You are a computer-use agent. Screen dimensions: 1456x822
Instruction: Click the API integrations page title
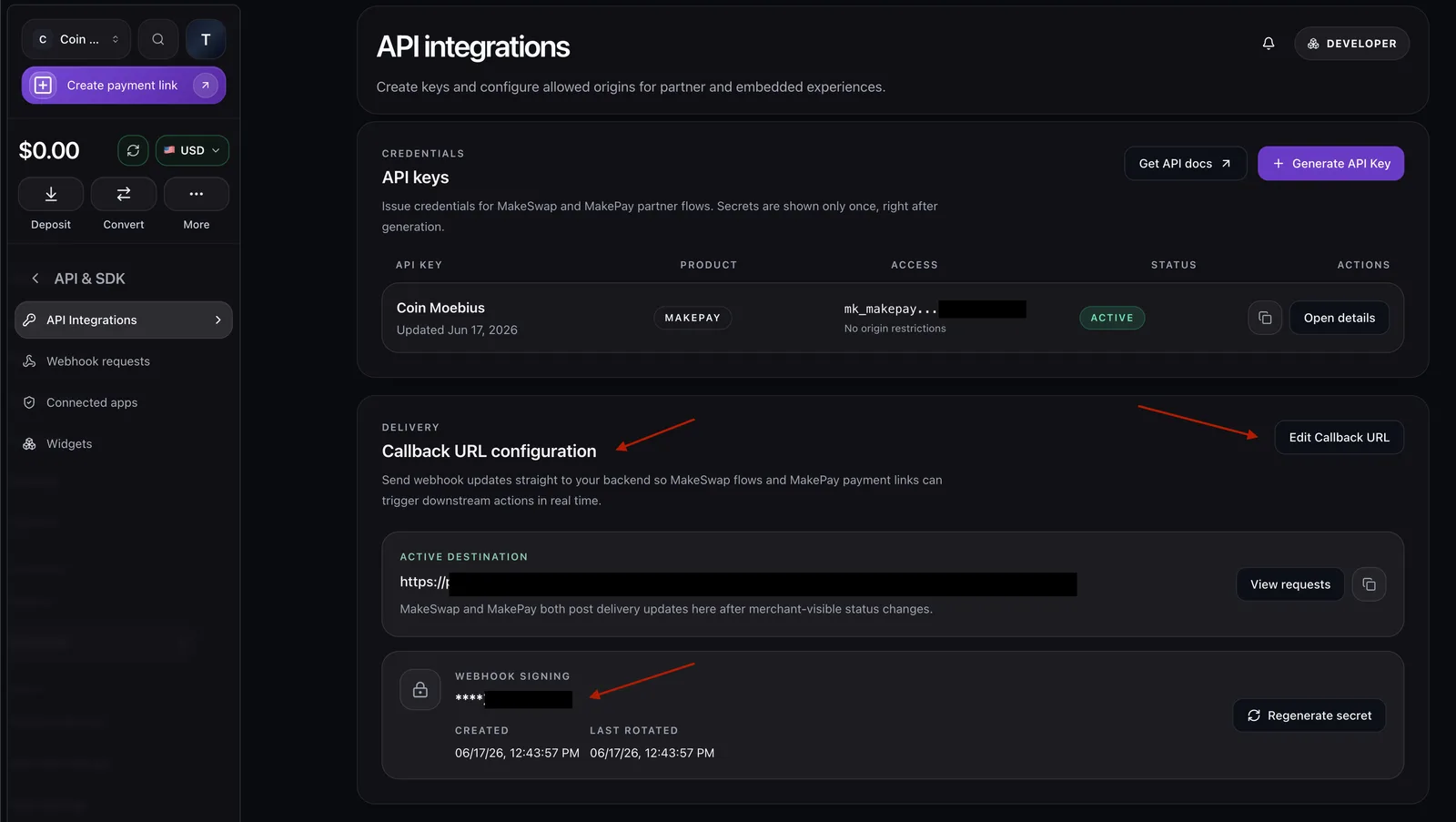coord(473,46)
